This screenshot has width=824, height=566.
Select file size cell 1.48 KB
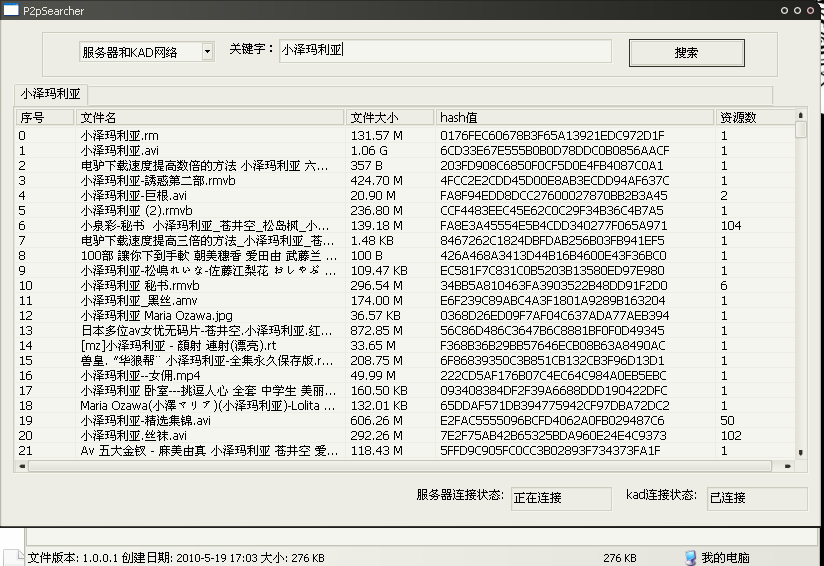pyautogui.click(x=370, y=241)
